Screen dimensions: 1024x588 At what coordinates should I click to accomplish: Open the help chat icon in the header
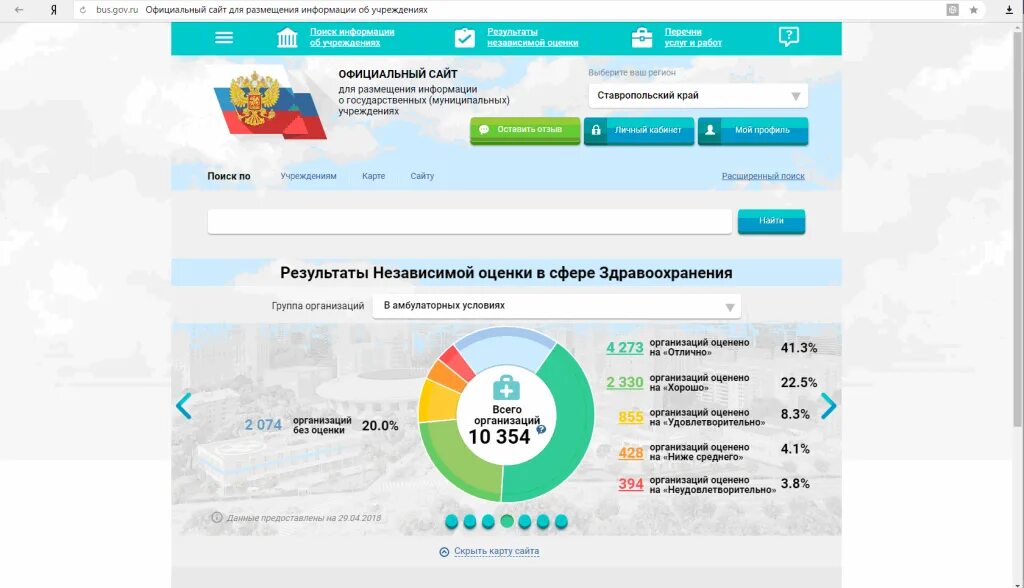point(789,37)
